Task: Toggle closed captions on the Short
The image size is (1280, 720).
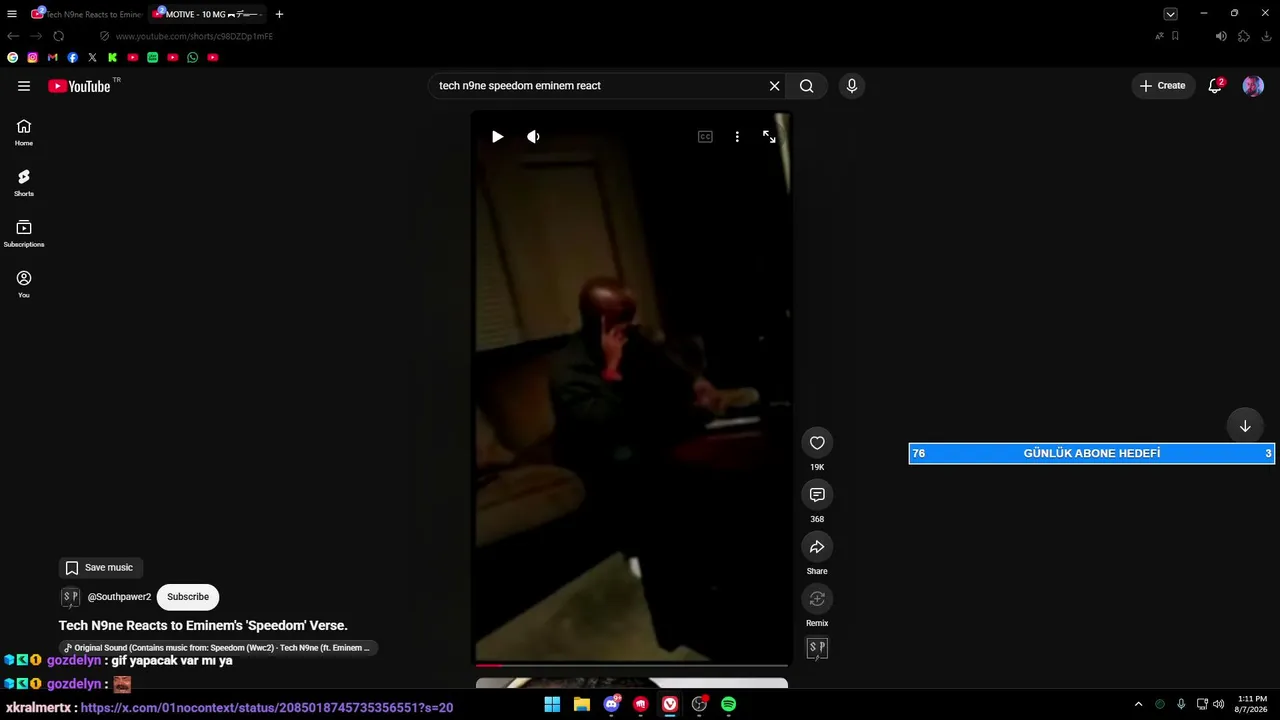Action: coord(705,137)
